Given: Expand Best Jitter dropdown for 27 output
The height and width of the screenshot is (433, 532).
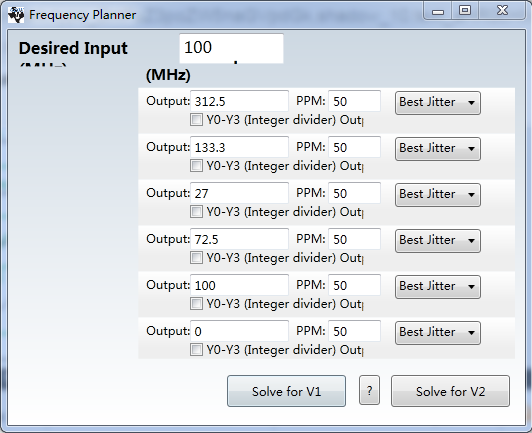Looking at the screenshot, I should coord(438,195).
